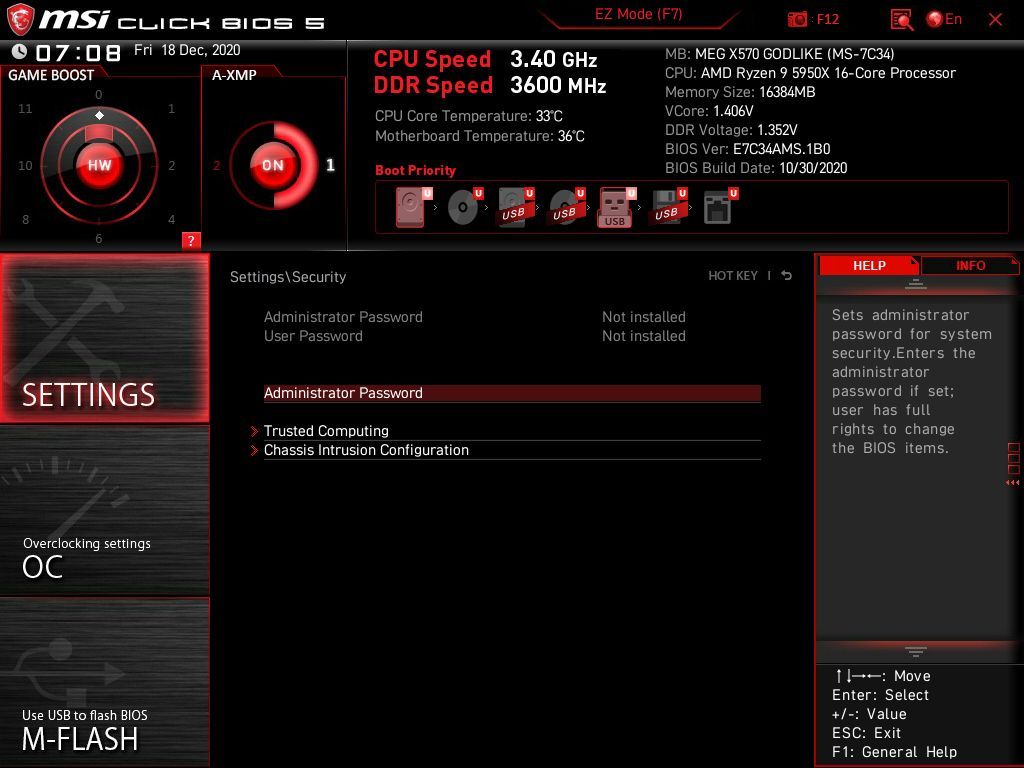Image resolution: width=1024 pixels, height=768 pixels.
Task: Toggle the A-XMP ON button
Action: point(273,165)
